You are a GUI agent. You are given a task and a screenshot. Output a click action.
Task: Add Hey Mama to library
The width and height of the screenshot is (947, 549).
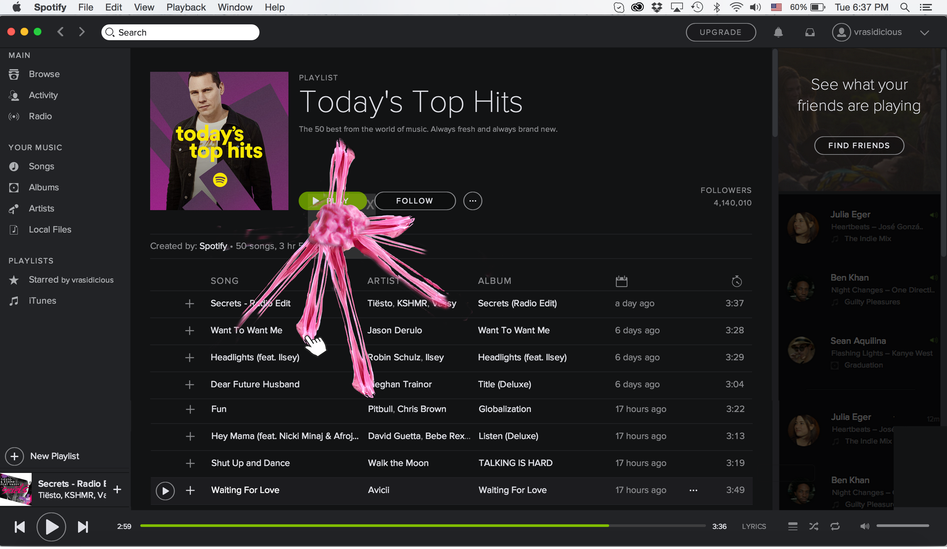tap(190, 437)
